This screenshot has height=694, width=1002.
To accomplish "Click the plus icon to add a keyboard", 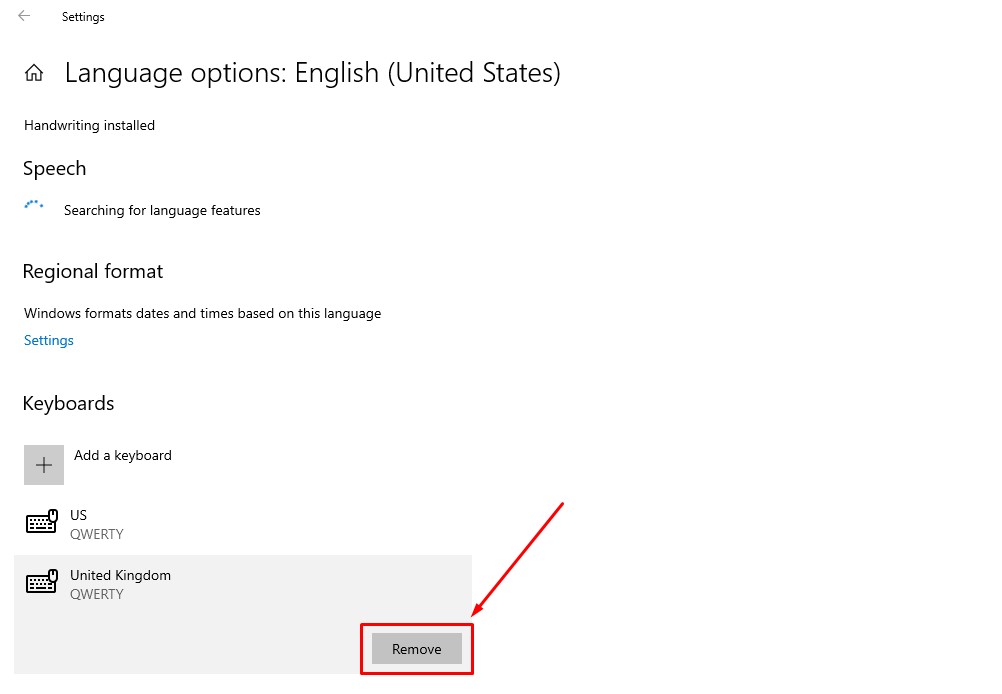I will click(43, 465).
